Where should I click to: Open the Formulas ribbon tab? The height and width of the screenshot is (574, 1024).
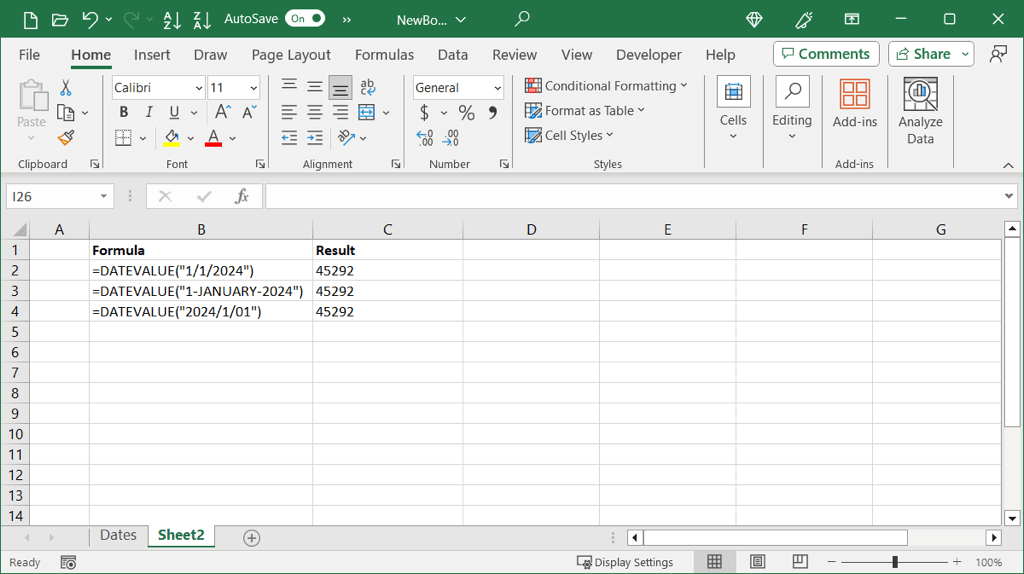[x=384, y=55]
